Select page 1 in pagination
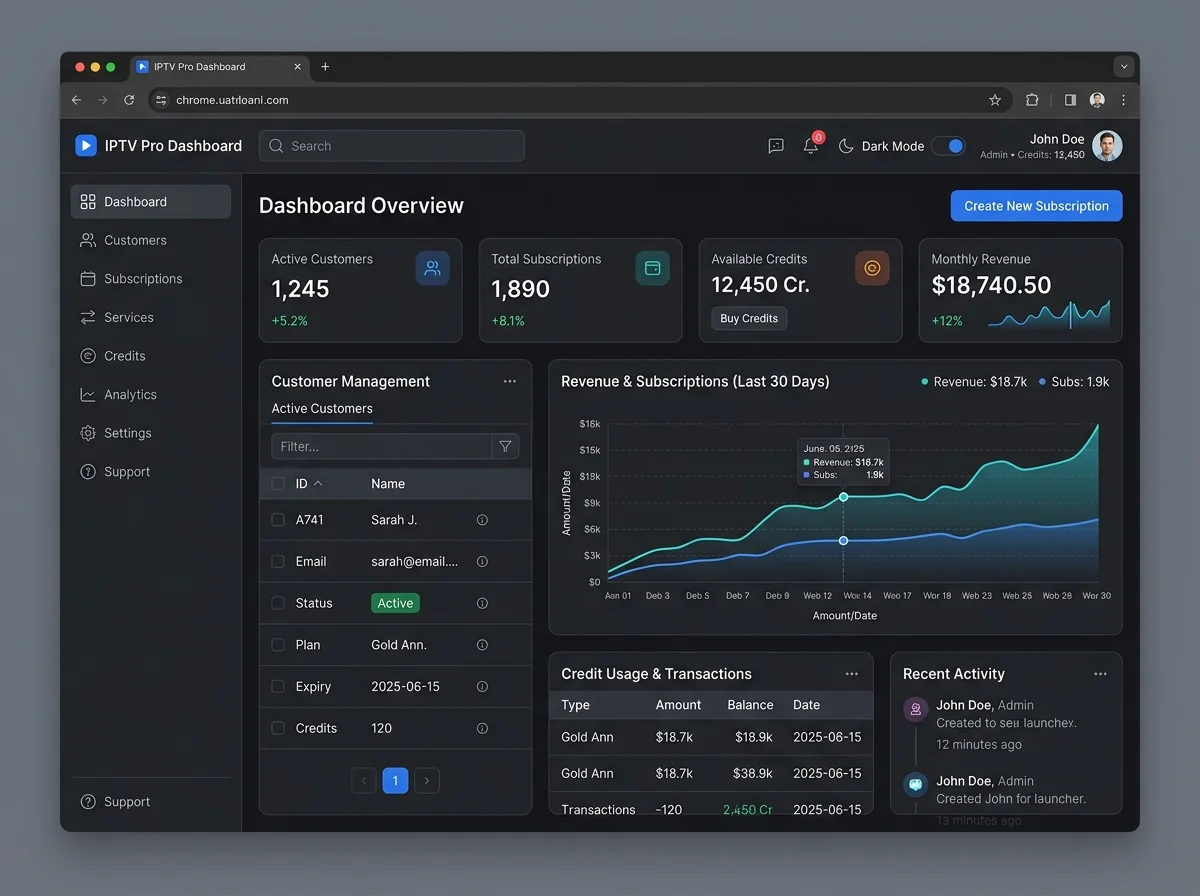 [395, 781]
